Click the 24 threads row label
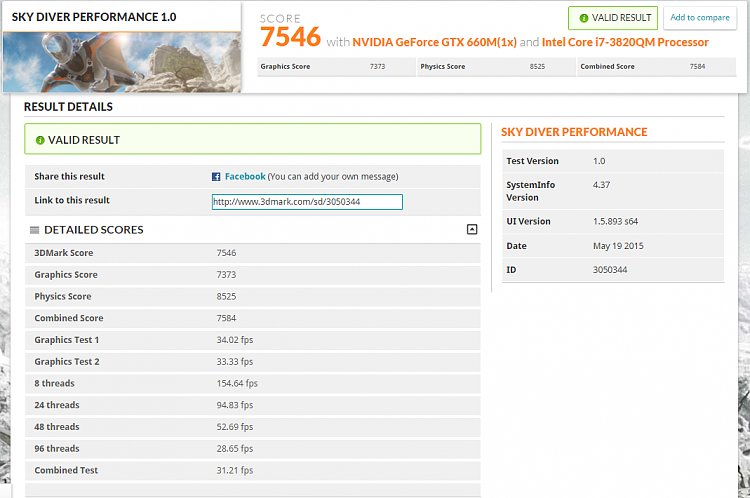Screen dimensions: 750x498 57,405
